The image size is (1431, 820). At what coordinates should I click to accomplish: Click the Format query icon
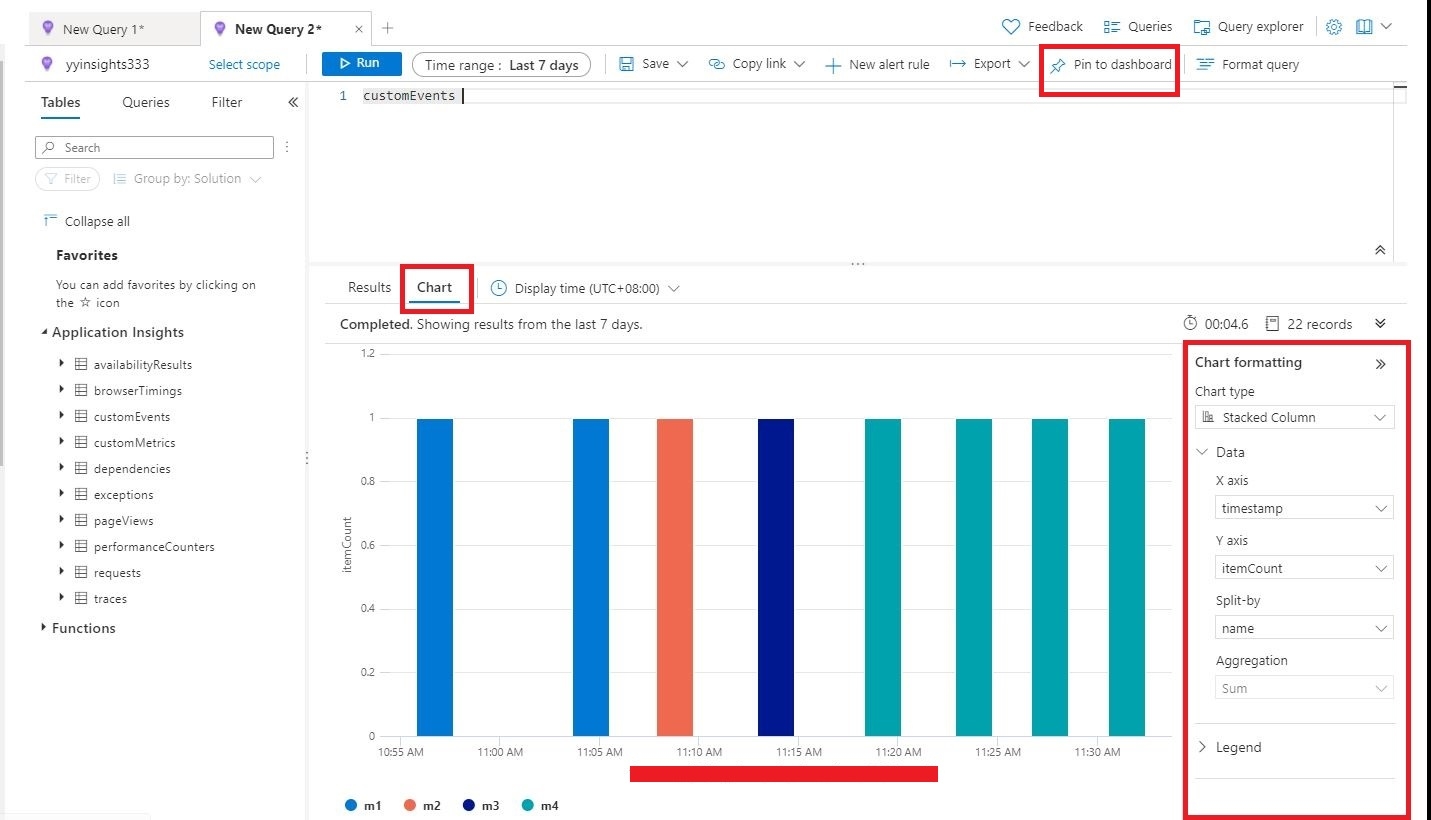coord(1205,64)
